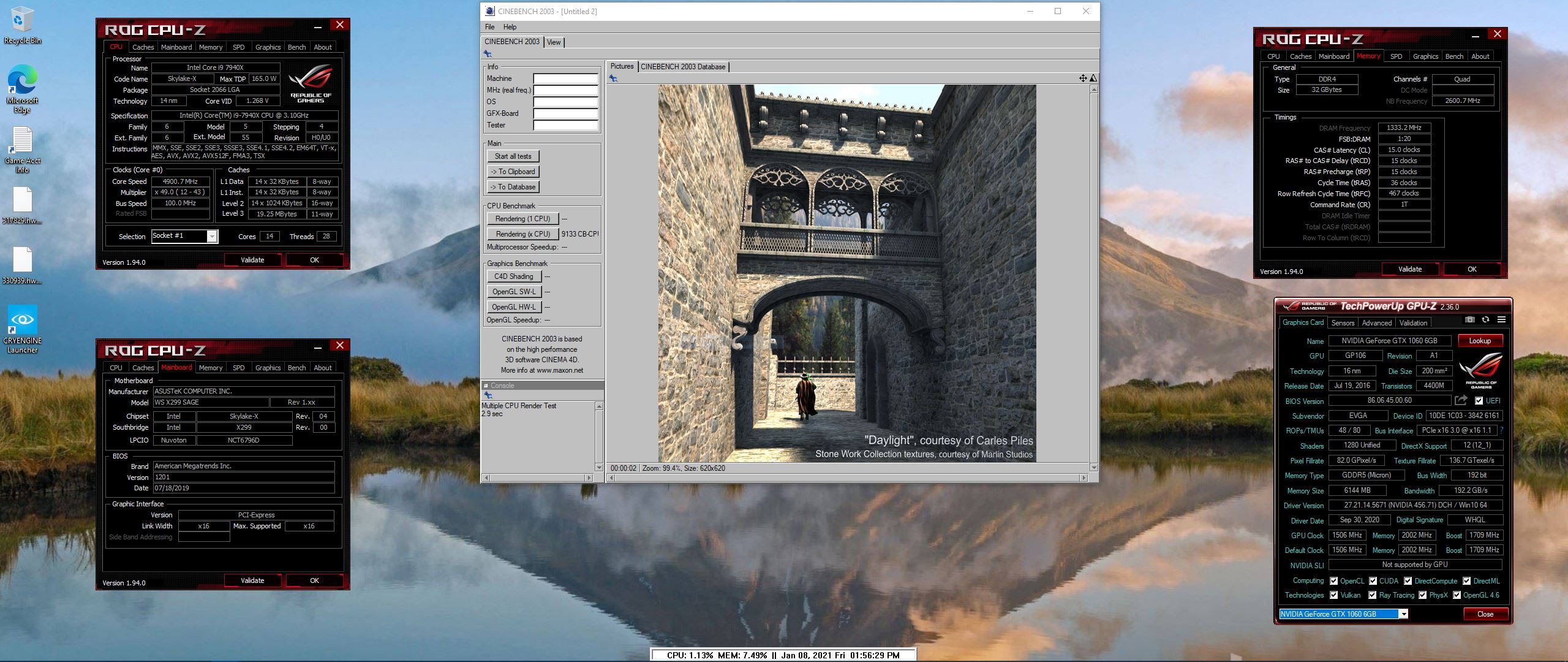The width and height of the screenshot is (1568, 662).
Task: Click the triangle icon above the image scrollbar
Action: (1093, 78)
